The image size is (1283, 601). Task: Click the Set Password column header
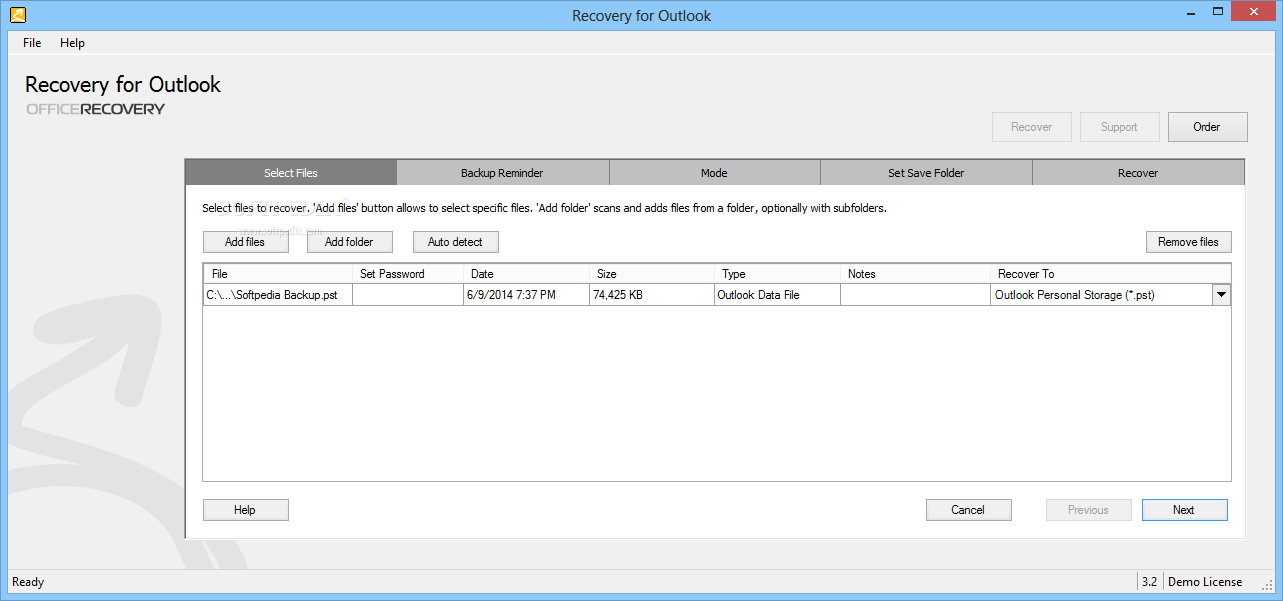(x=408, y=274)
